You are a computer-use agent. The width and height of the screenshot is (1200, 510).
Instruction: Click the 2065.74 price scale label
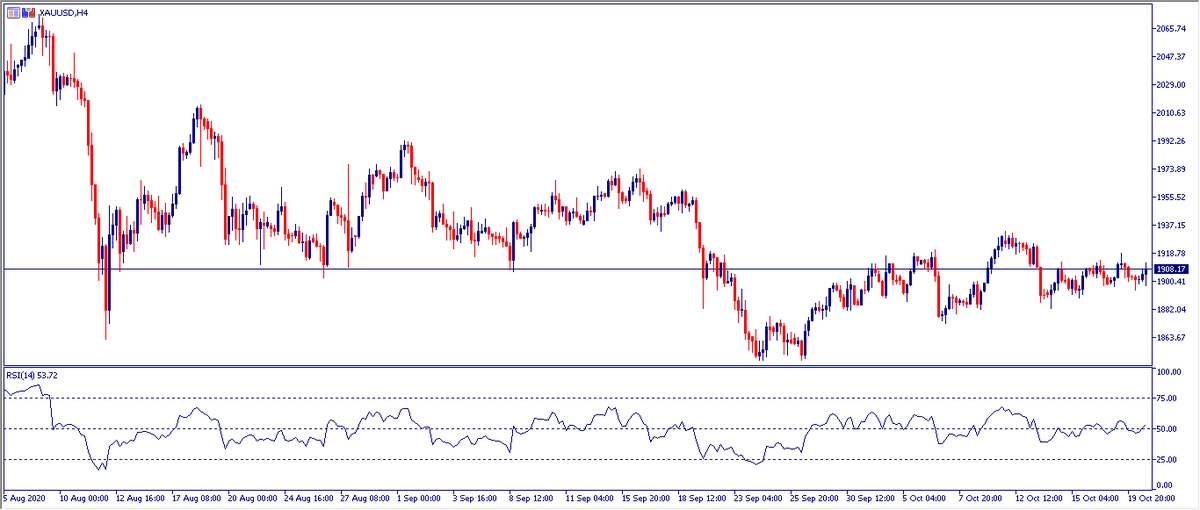coord(1171,29)
